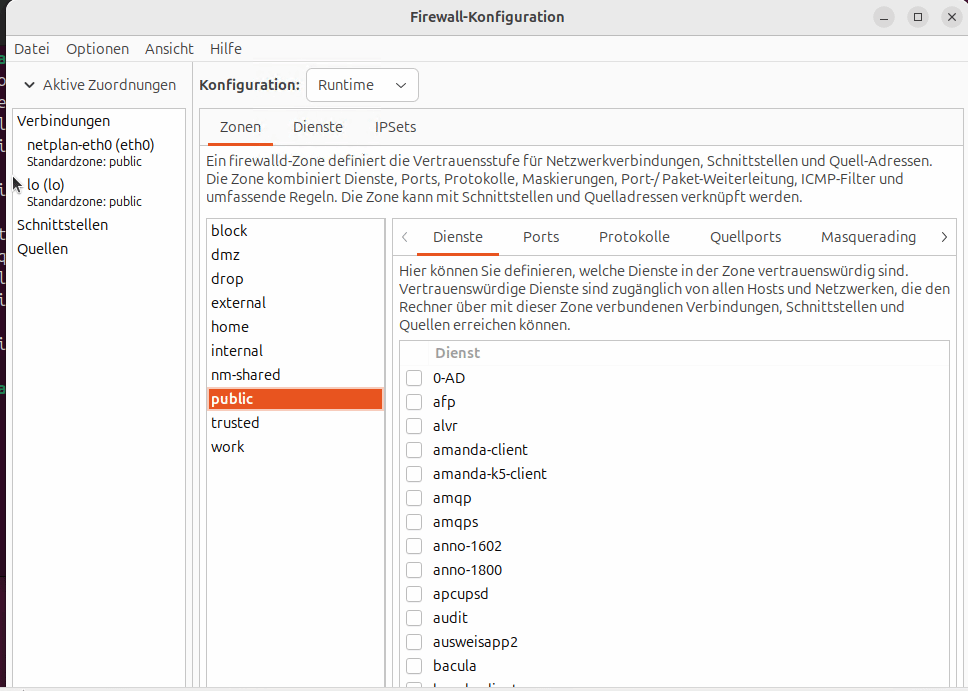968x691 pixels.
Task: Select the trusted zone in list
Action: [x=235, y=423]
